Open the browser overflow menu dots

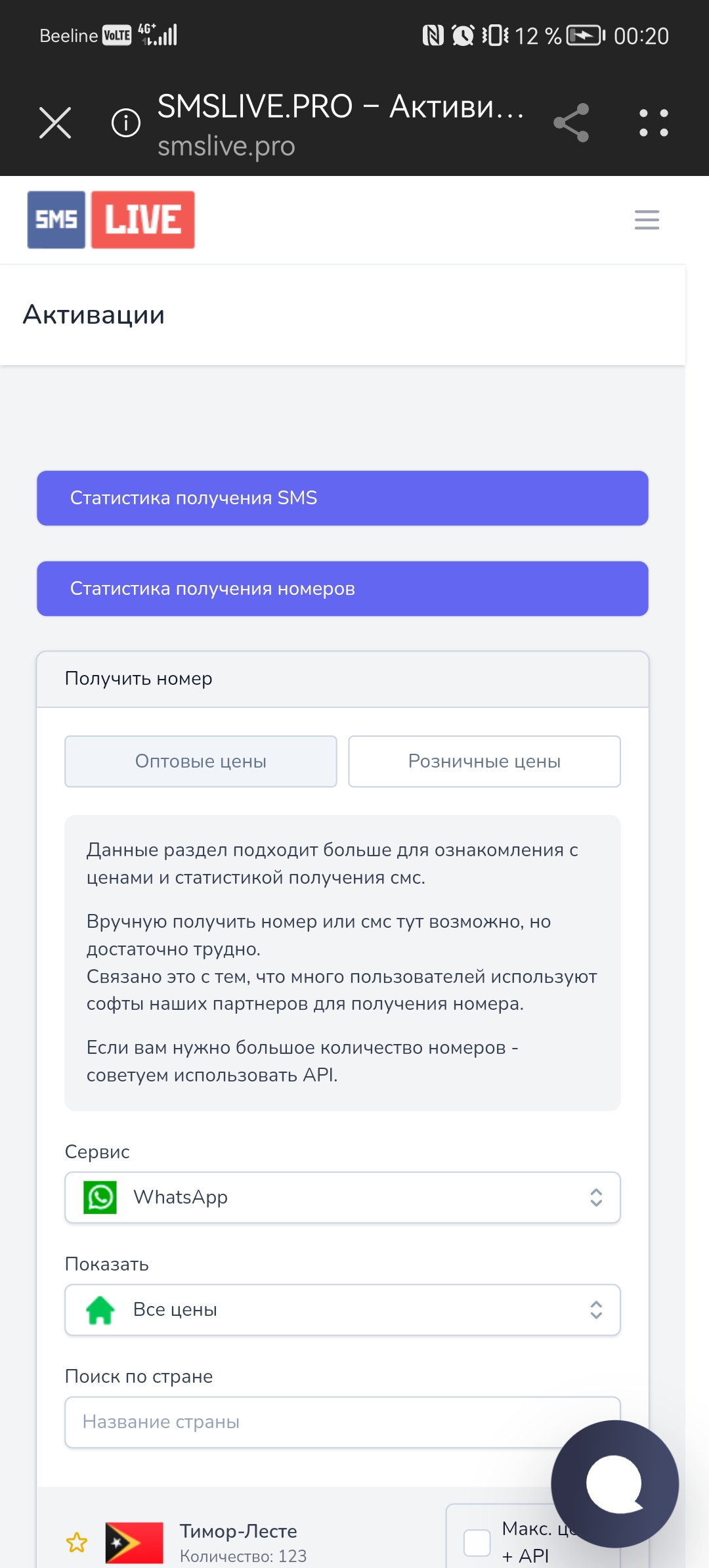(x=654, y=123)
